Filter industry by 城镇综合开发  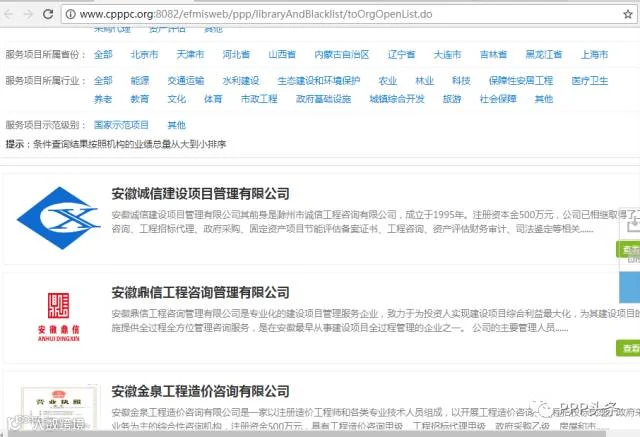[397, 99]
